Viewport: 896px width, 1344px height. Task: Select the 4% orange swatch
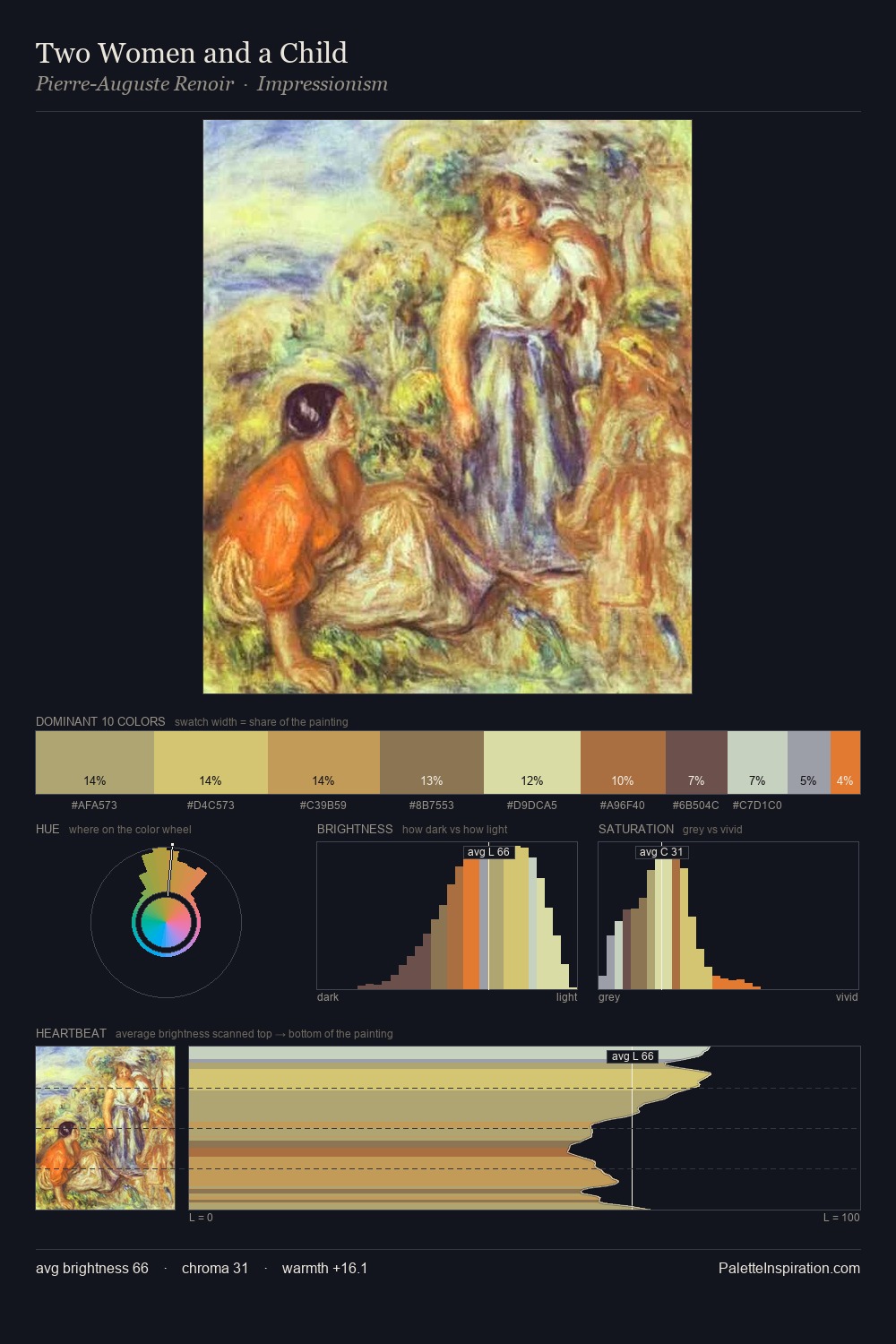pos(845,762)
